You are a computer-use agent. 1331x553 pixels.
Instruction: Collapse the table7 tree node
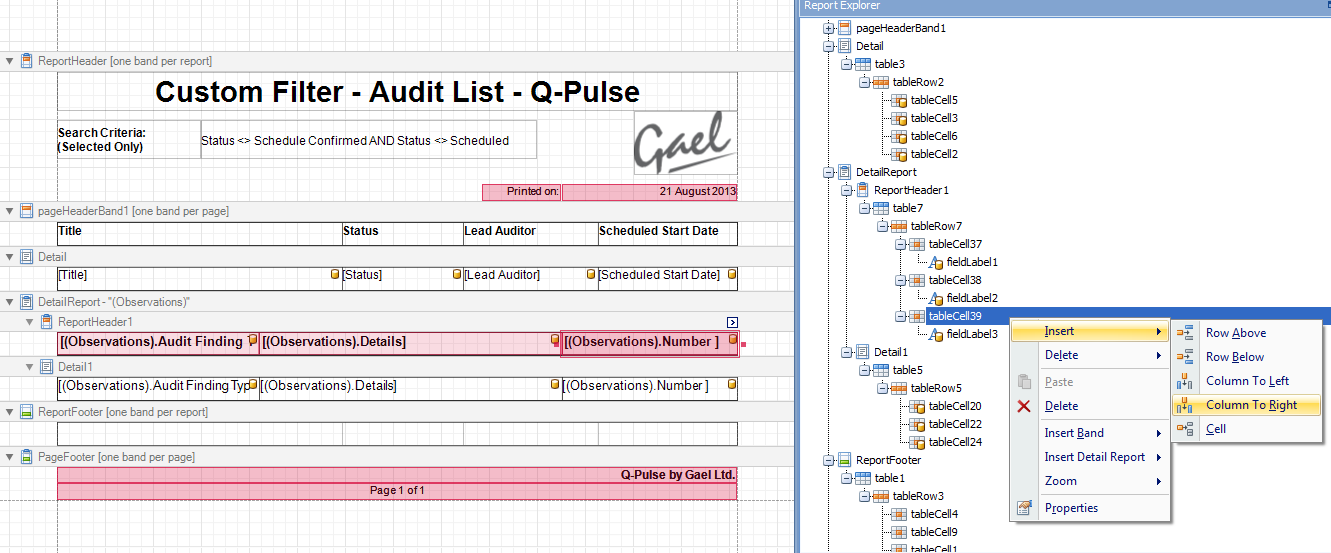[x=865, y=208]
